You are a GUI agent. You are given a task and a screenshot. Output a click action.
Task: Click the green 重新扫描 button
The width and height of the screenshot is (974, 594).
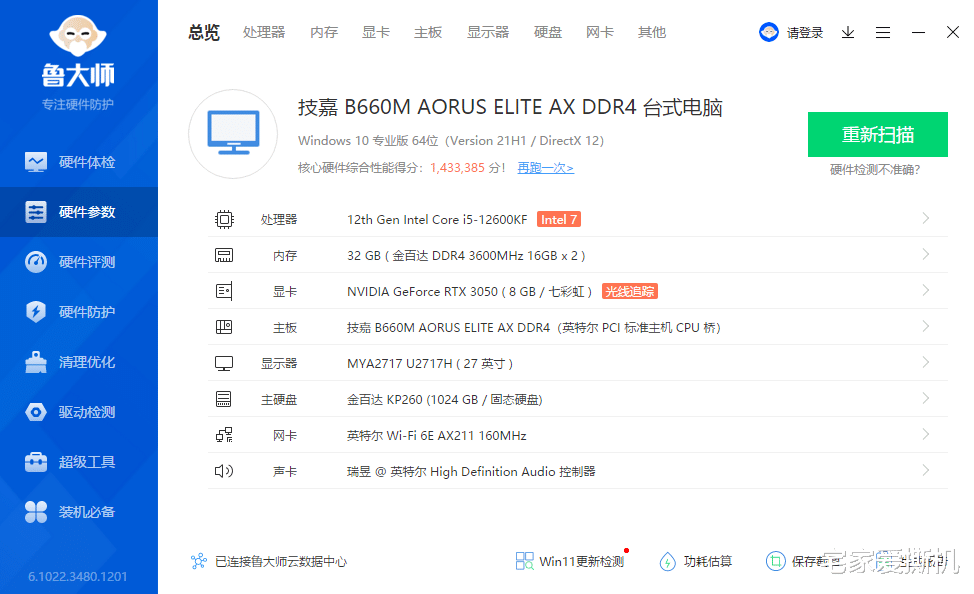877,134
